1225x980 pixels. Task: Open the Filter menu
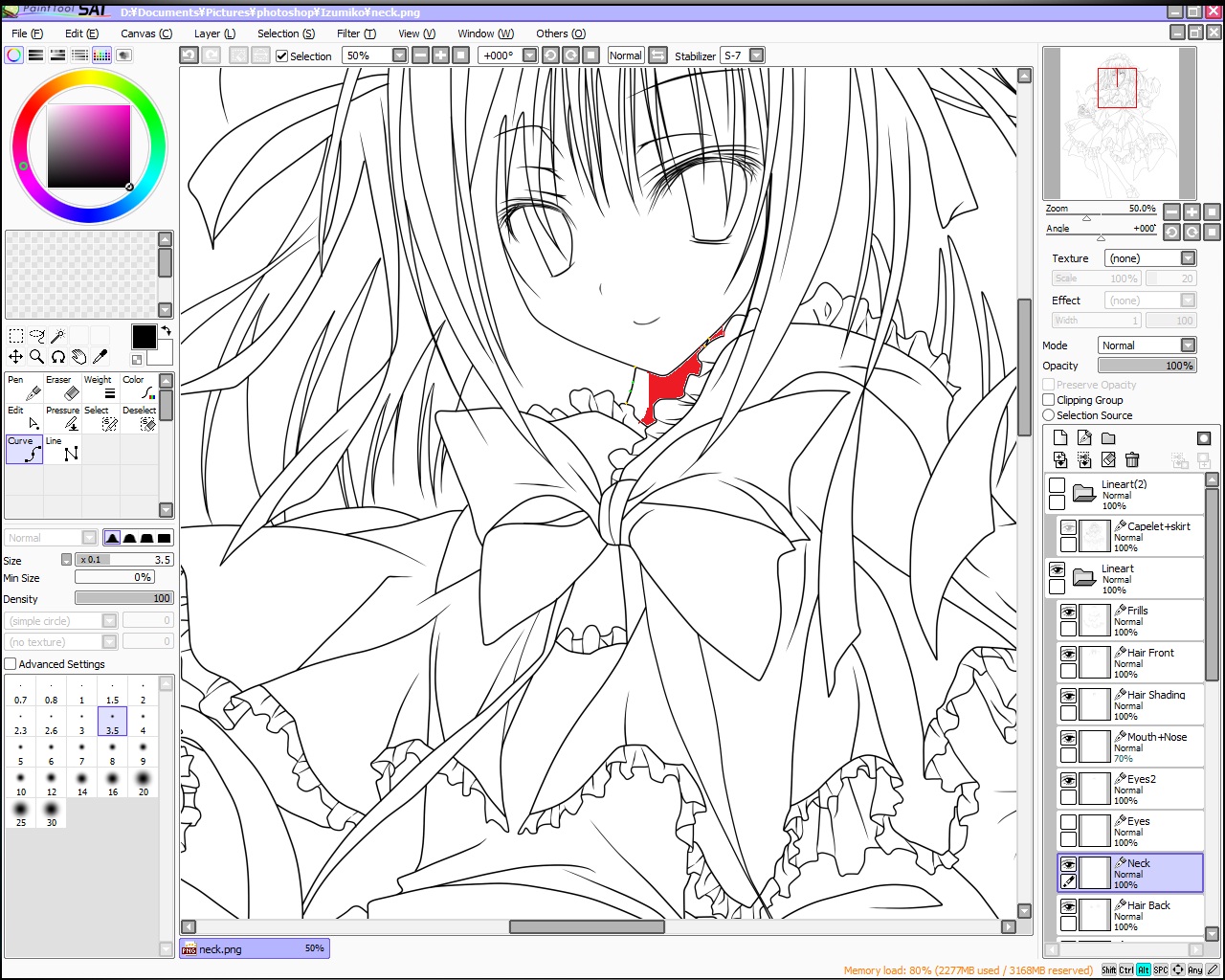click(356, 33)
